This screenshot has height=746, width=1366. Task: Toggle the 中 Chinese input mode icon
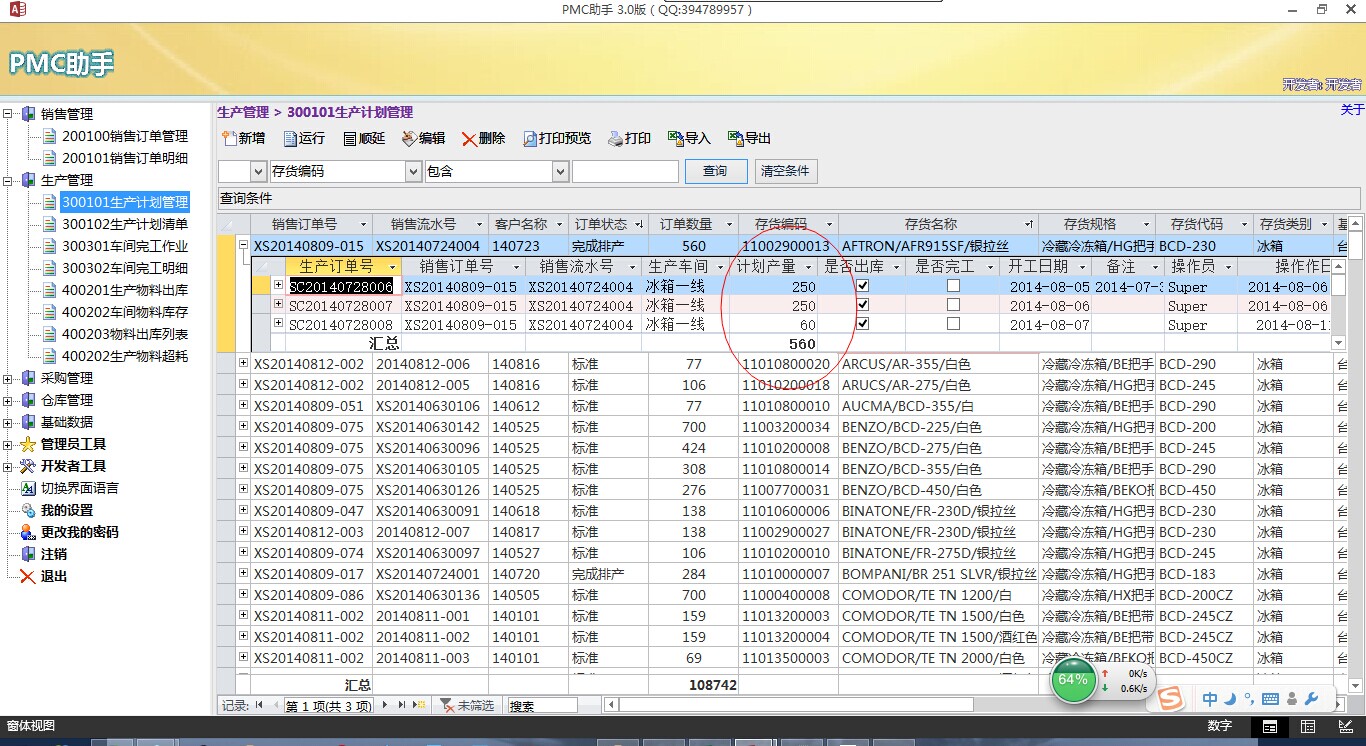(1210, 699)
